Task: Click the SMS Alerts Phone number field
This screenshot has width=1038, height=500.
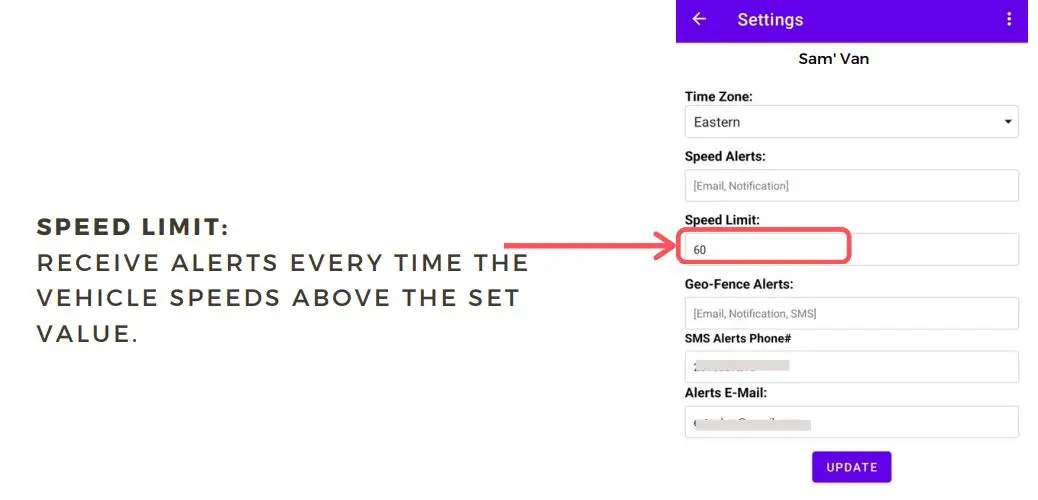Action: [851, 367]
